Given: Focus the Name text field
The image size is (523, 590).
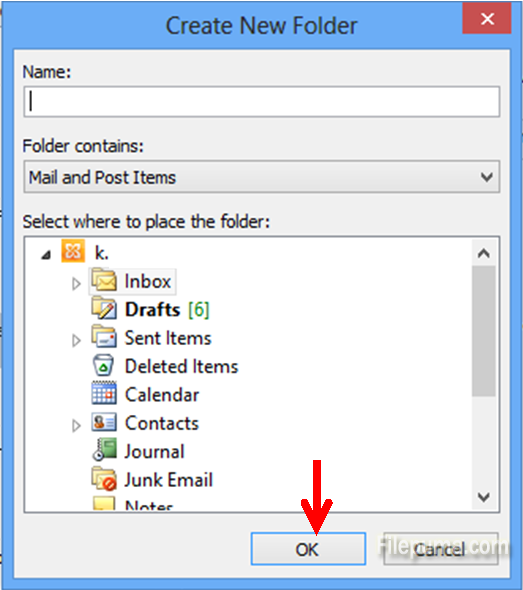Looking at the screenshot, I should click(x=262, y=102).
